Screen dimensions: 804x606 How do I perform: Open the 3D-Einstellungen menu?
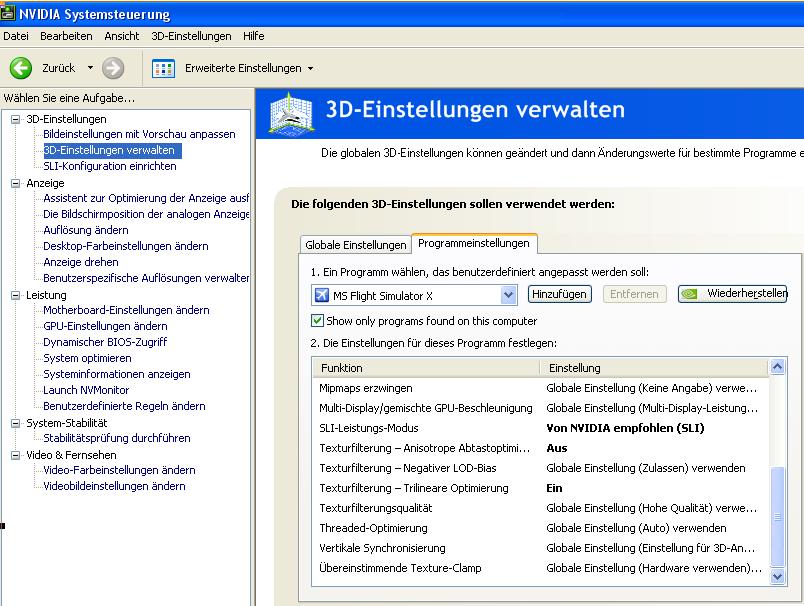[191, 36]
